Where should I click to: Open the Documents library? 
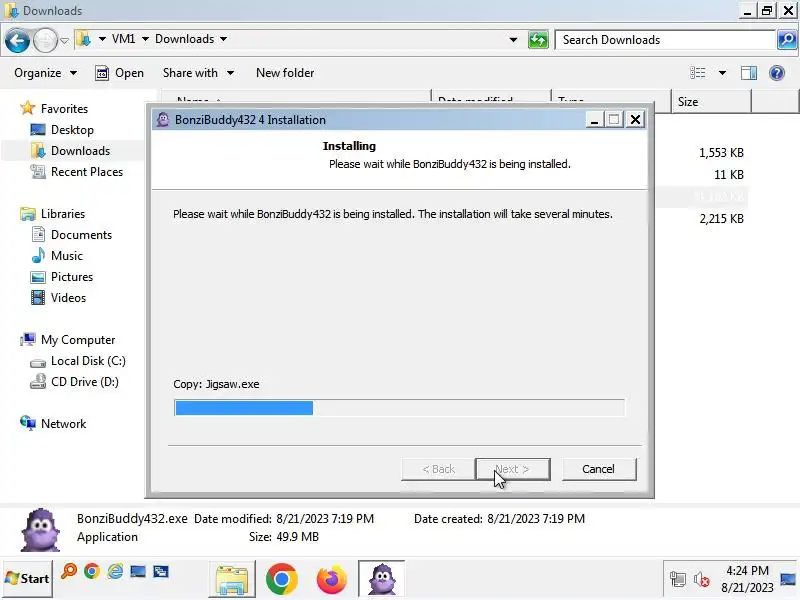click(x=81, y=235)
